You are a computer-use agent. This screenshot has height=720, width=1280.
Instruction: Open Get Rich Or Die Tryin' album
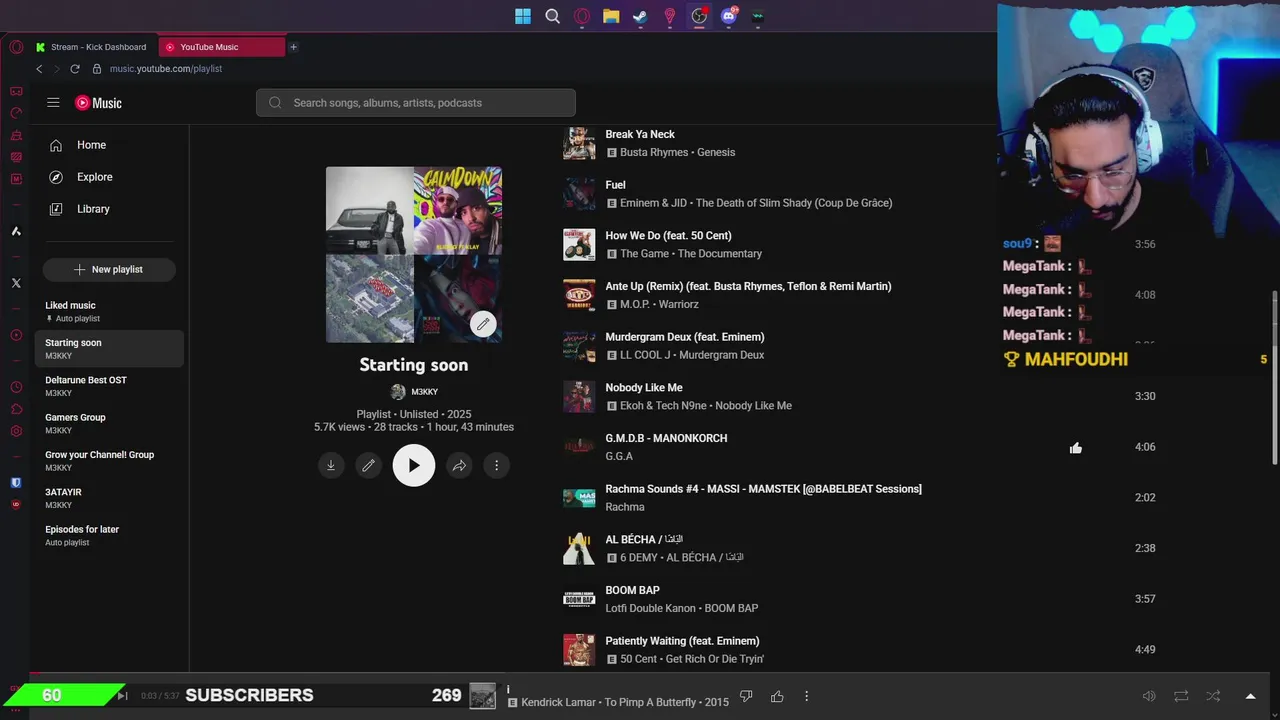[x=715, y=659]
